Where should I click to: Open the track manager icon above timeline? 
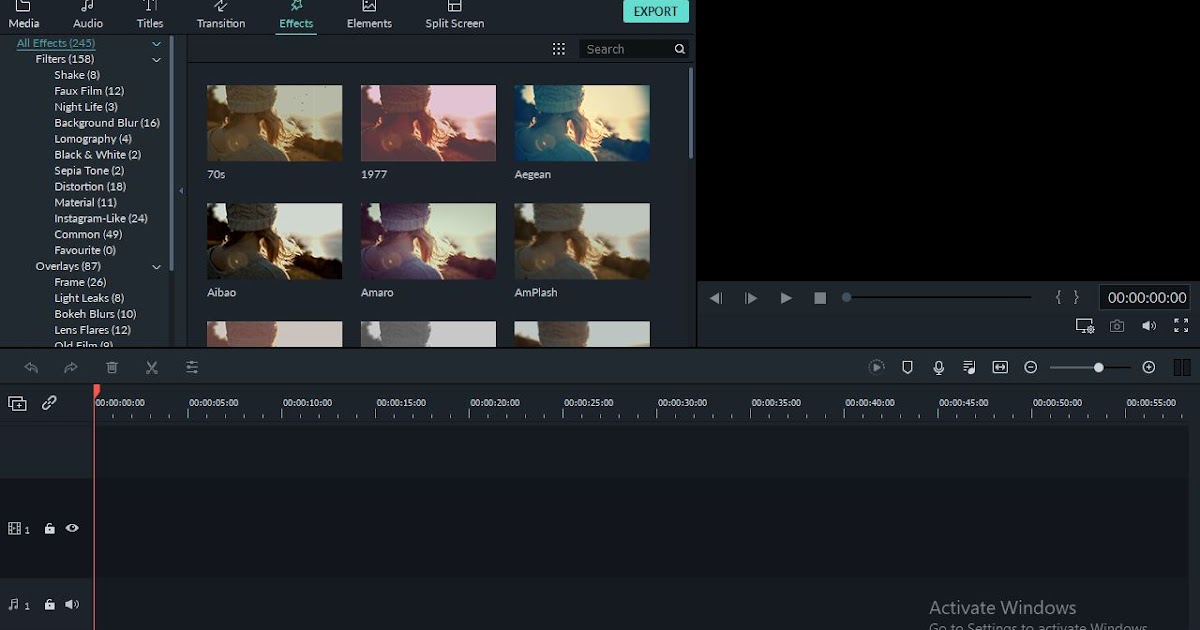point(16,403)
